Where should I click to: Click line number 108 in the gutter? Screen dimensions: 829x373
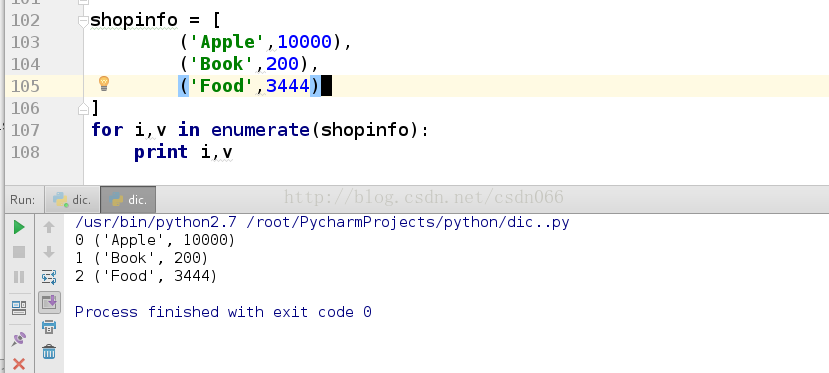pos(25,152)
